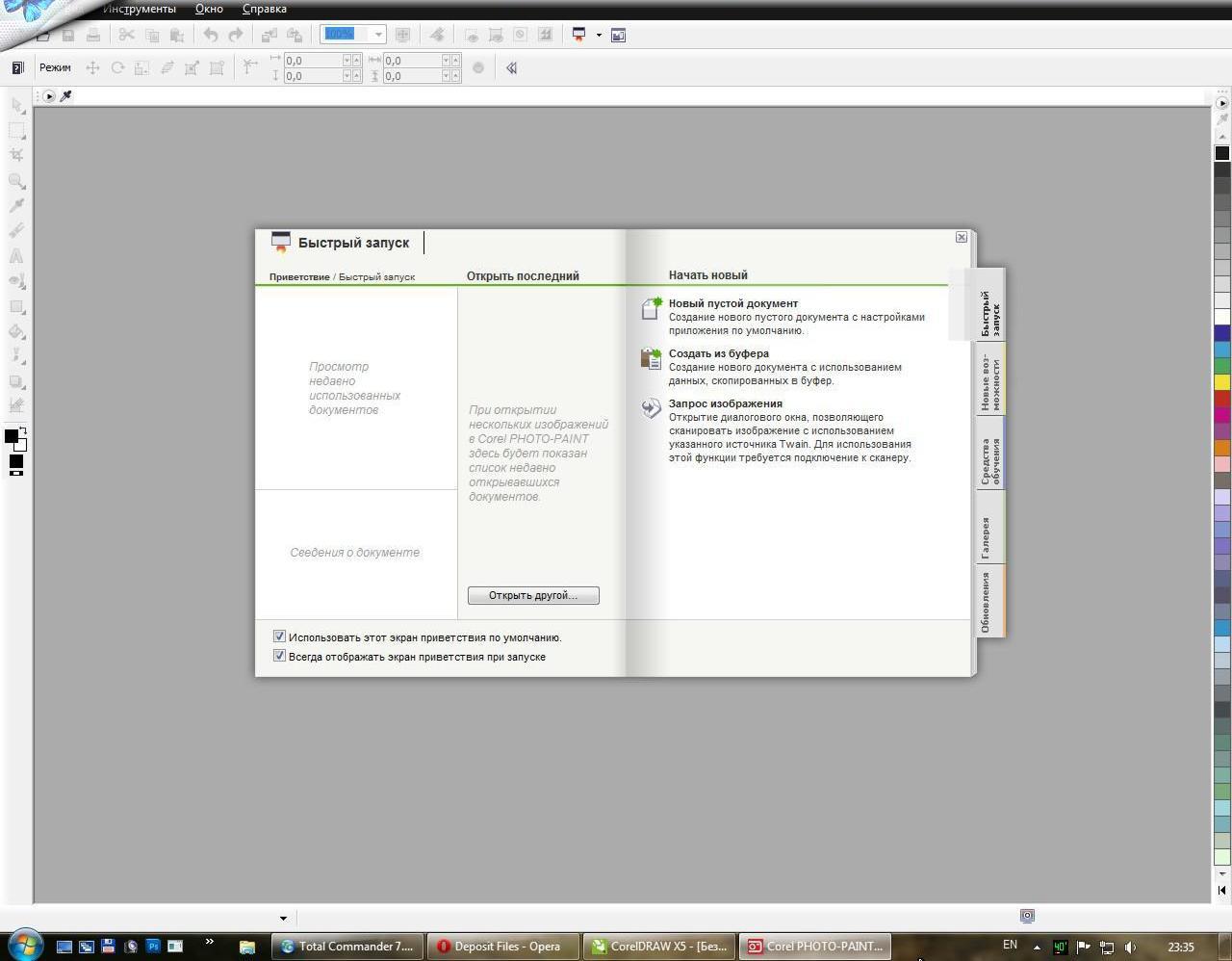Click the foreground color box in toolbox

[x=11, y=436]
